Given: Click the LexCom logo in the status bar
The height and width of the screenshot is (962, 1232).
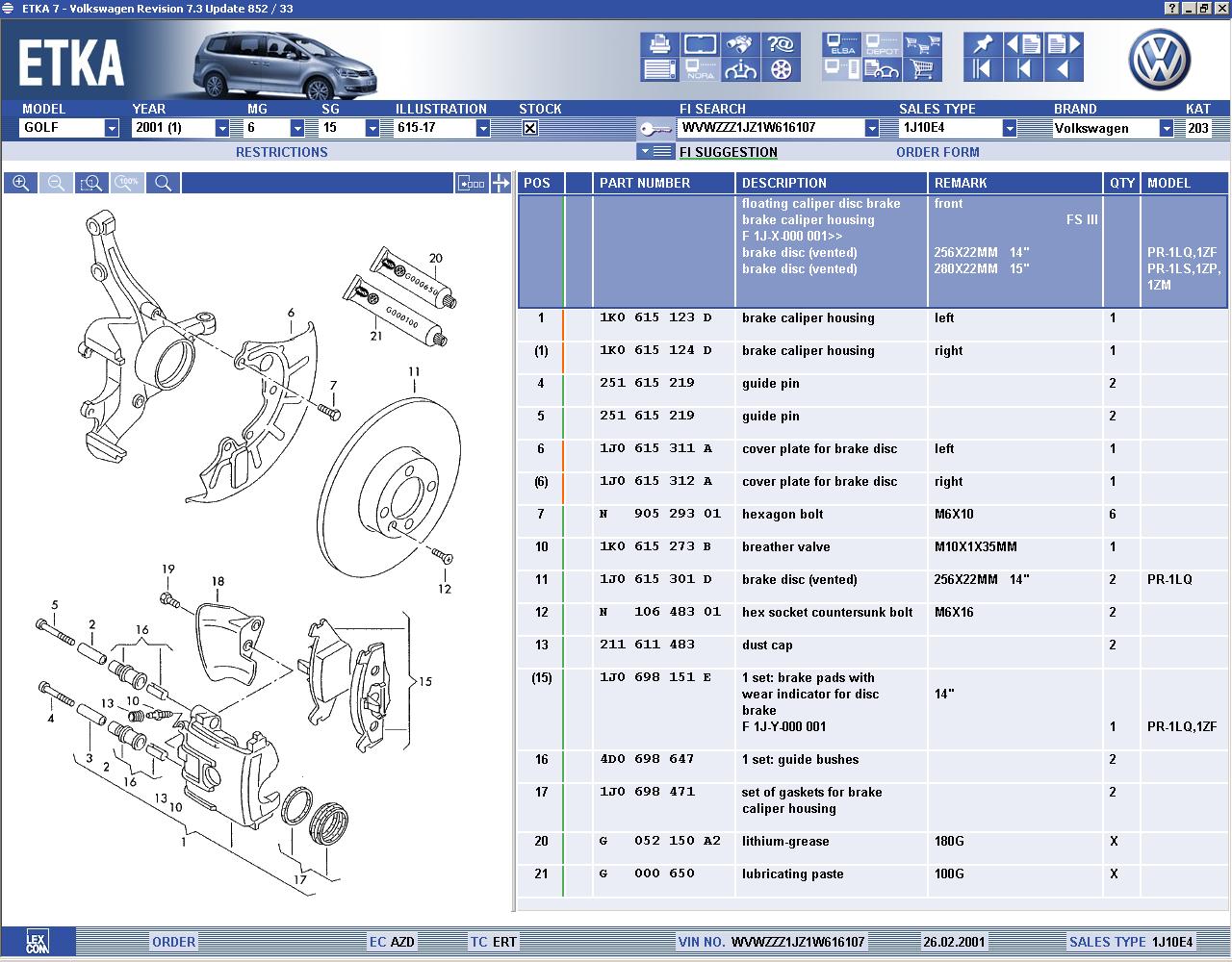Looking at the screenshot, I should coord(37,942).
